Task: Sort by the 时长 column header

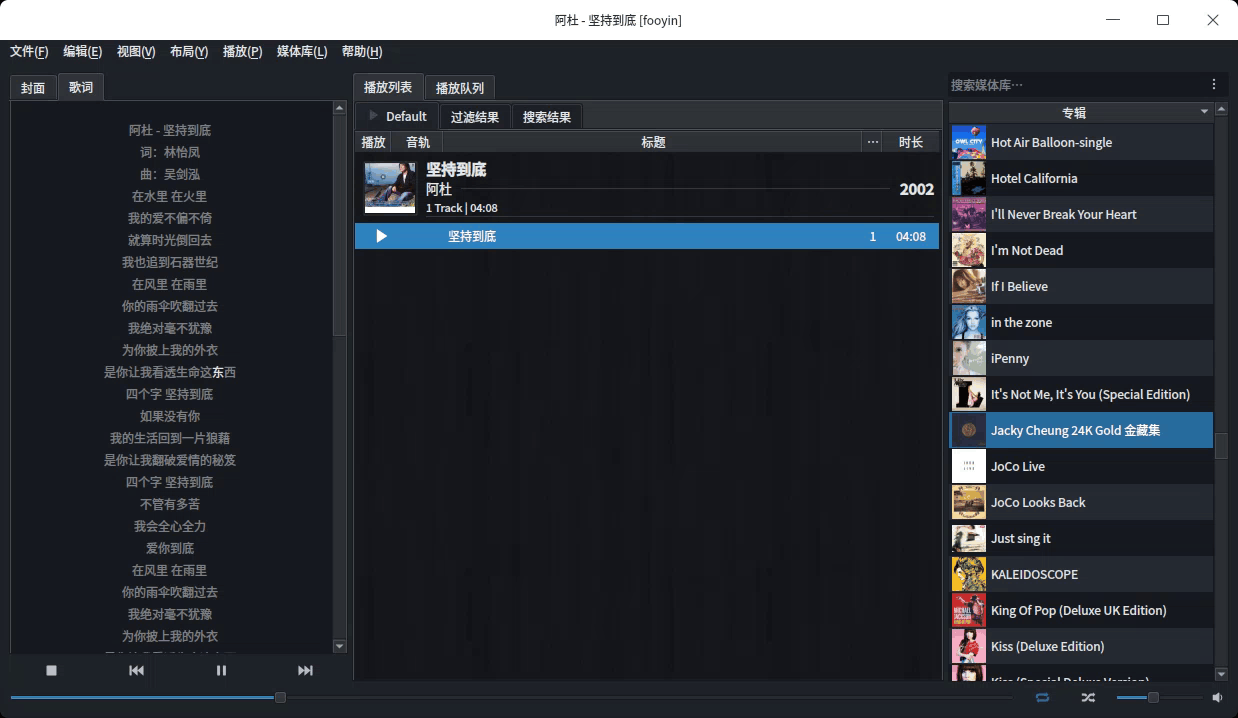Action: pyautogui.click(x=911, y=142)
